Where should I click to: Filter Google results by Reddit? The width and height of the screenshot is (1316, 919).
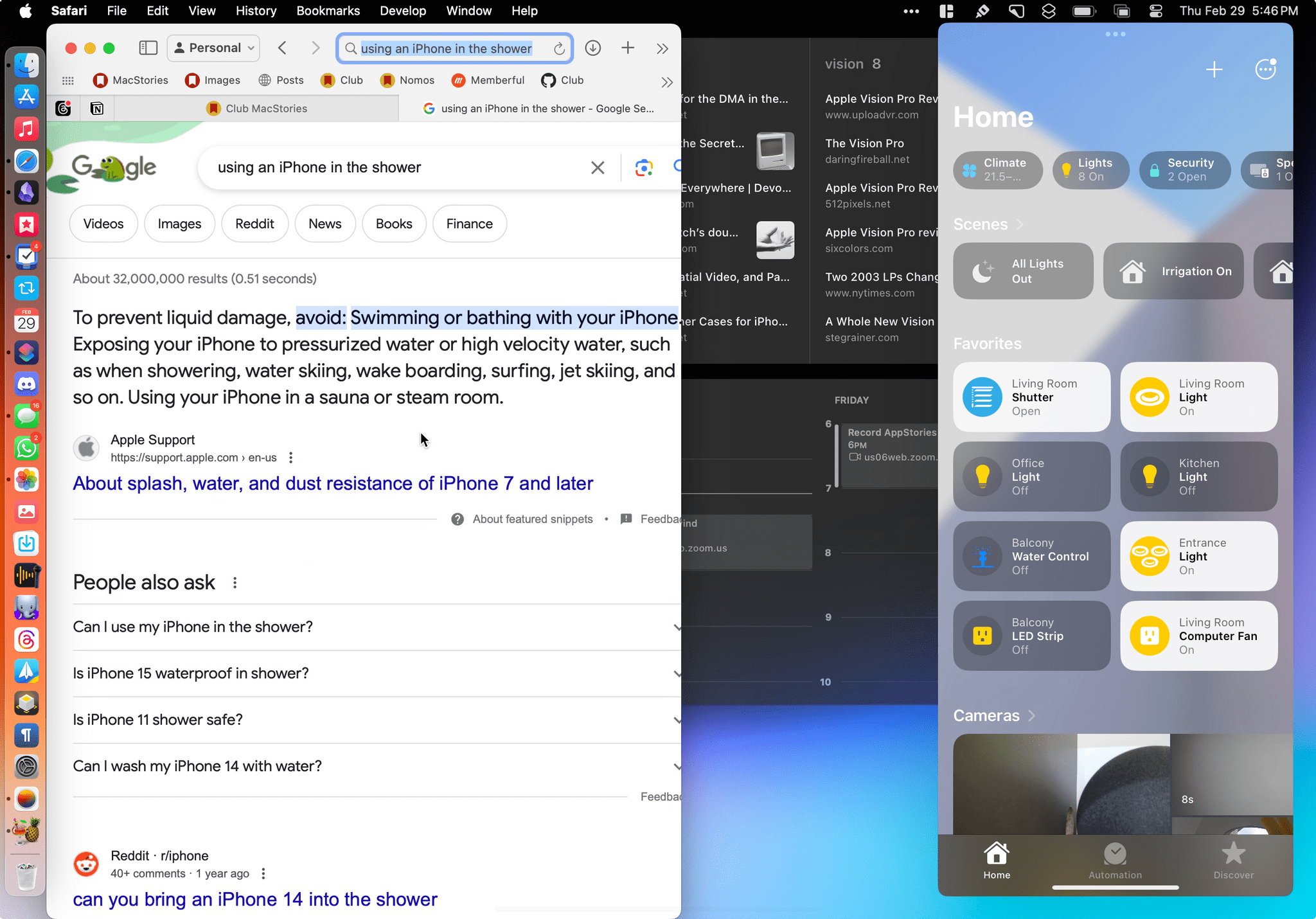click(254, 224)
